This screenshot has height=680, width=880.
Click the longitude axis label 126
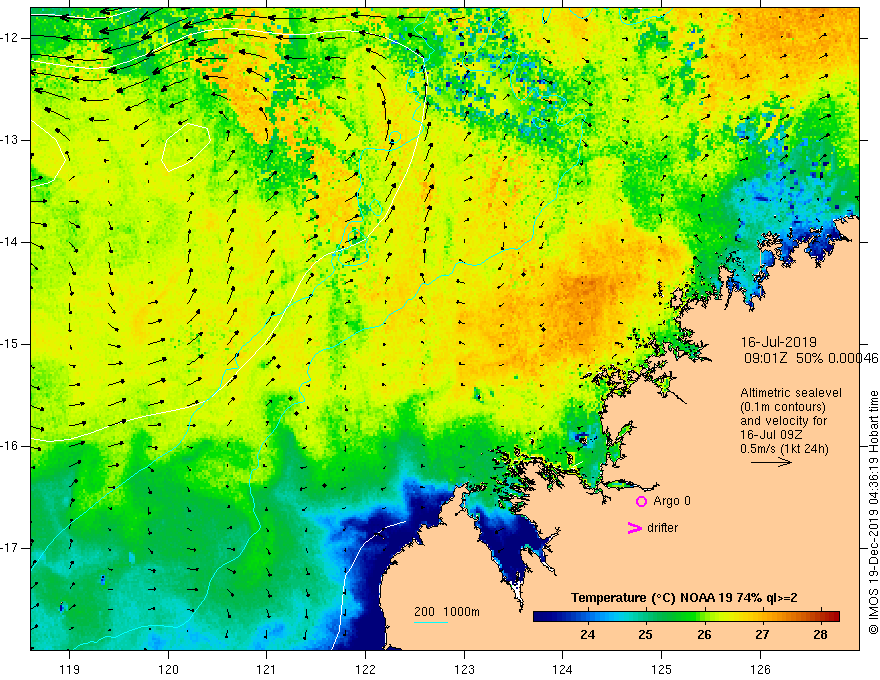[760, 669]
